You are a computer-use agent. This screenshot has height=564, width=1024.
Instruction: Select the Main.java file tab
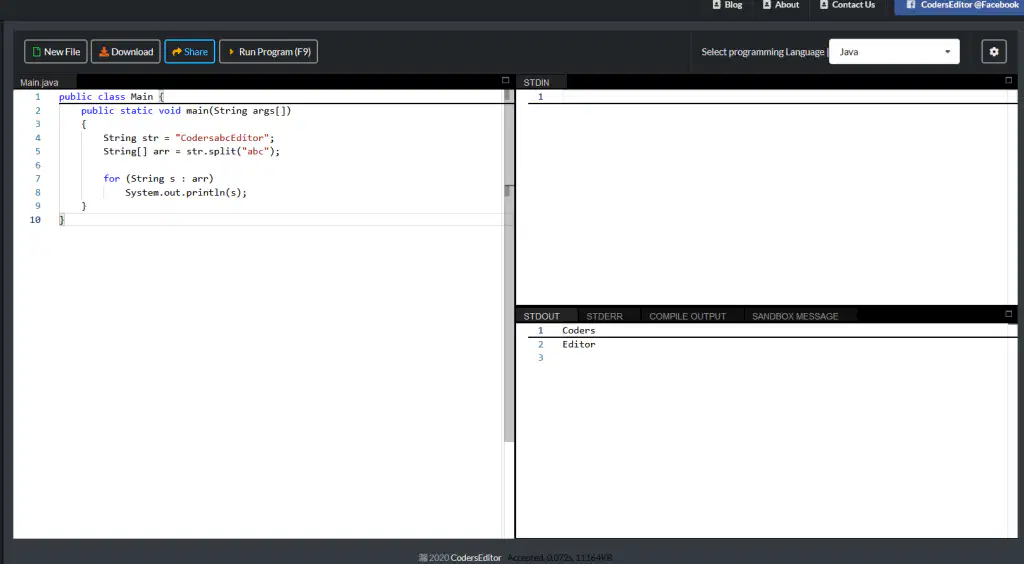click(x=39, y=82)
